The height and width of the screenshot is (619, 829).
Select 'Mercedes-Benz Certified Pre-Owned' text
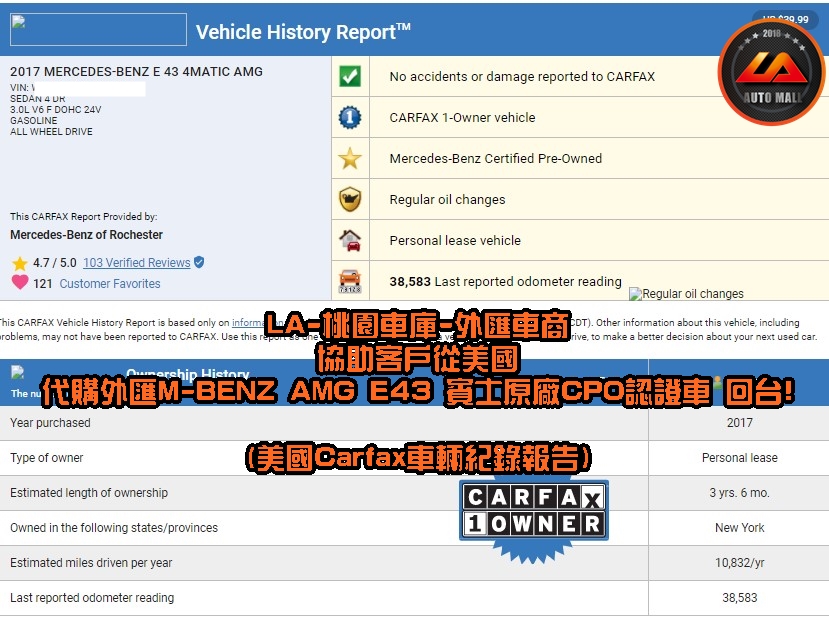click(x=495, y=159)
